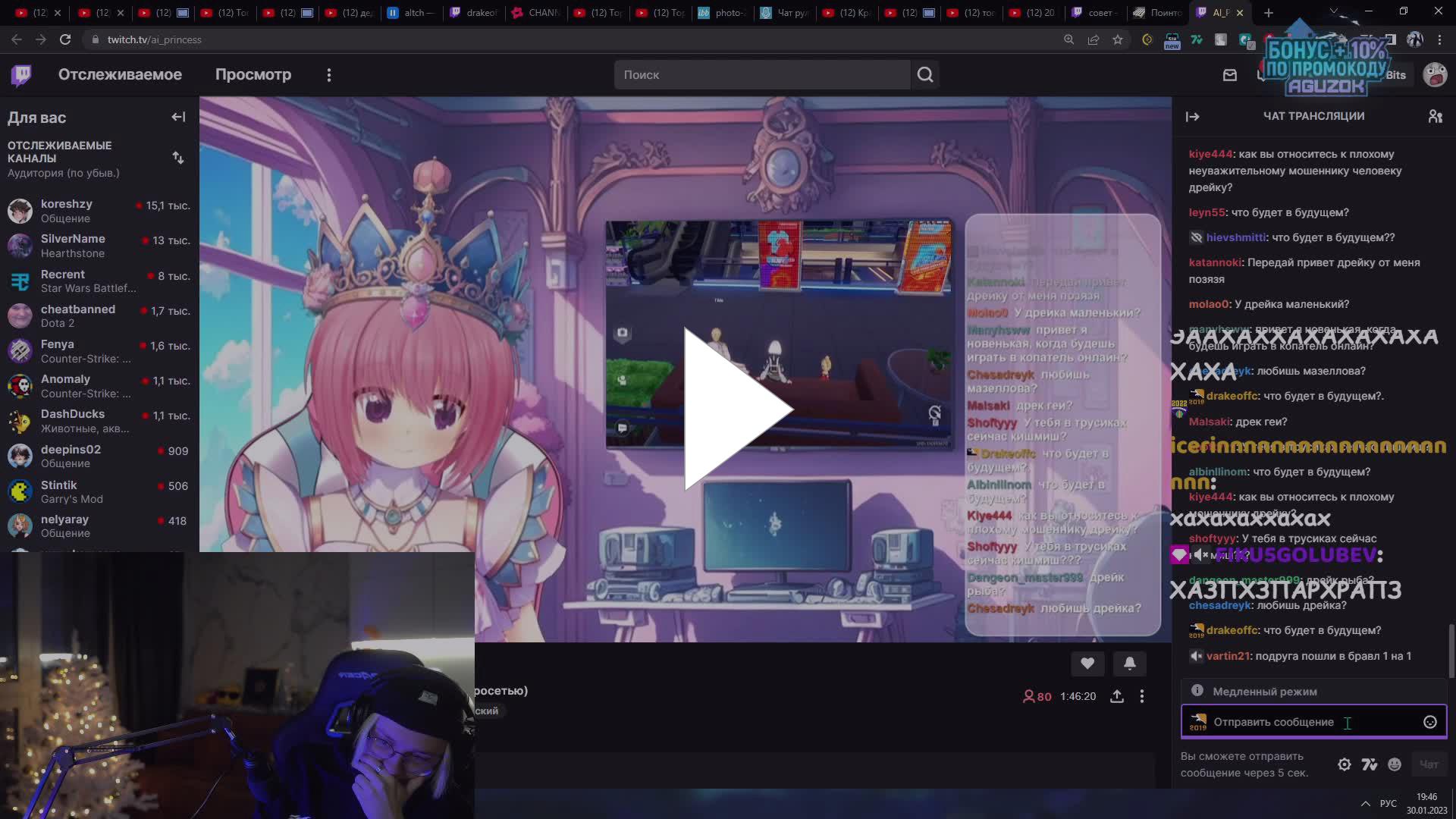Collapse the chat panel with the arrow
The width and height of the screenshot is (1456, 819).
pos(1194,116)
